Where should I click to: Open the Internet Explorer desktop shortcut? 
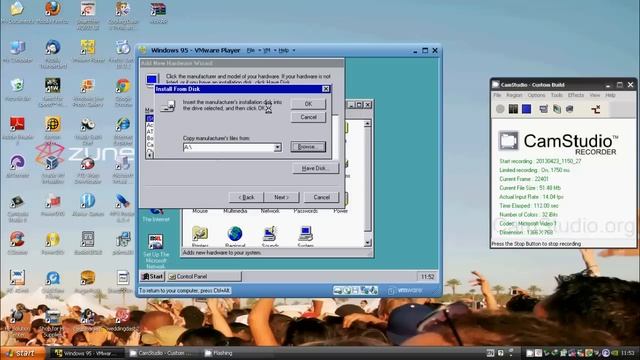123,124
